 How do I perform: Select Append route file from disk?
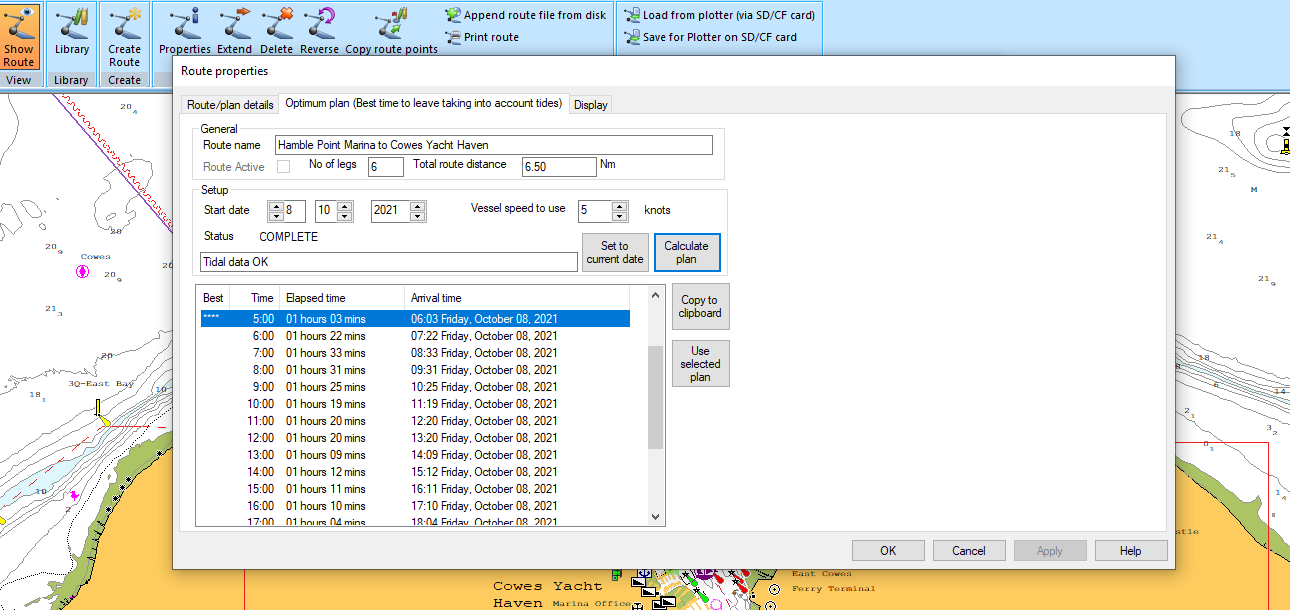tap(526, 15)
